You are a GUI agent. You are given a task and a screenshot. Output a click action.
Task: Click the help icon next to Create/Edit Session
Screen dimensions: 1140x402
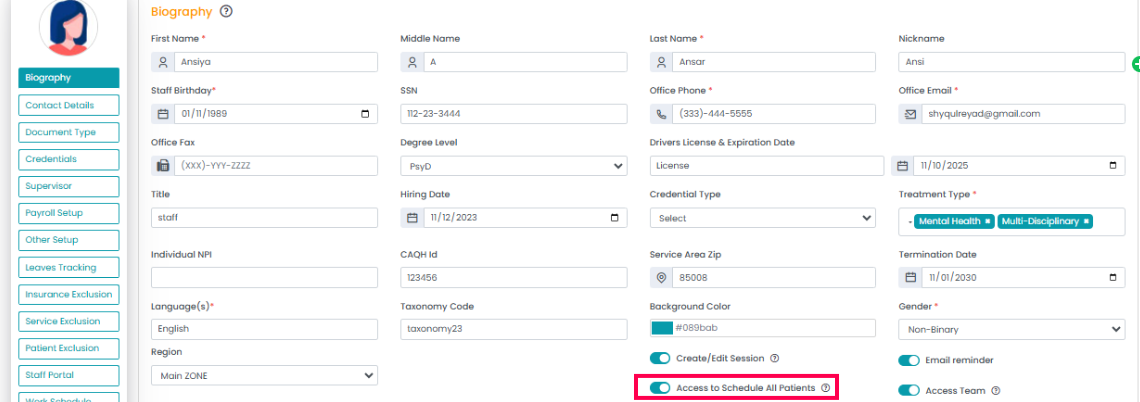pos(775,358)
